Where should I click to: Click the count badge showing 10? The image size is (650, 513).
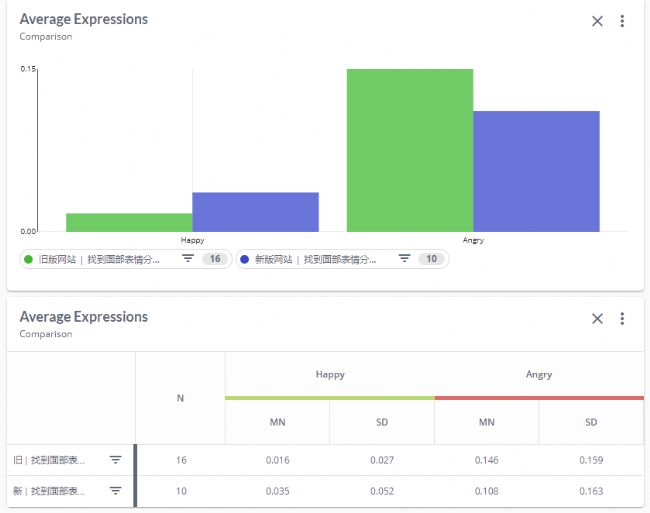pyautogui.click(x=431, y=259)
